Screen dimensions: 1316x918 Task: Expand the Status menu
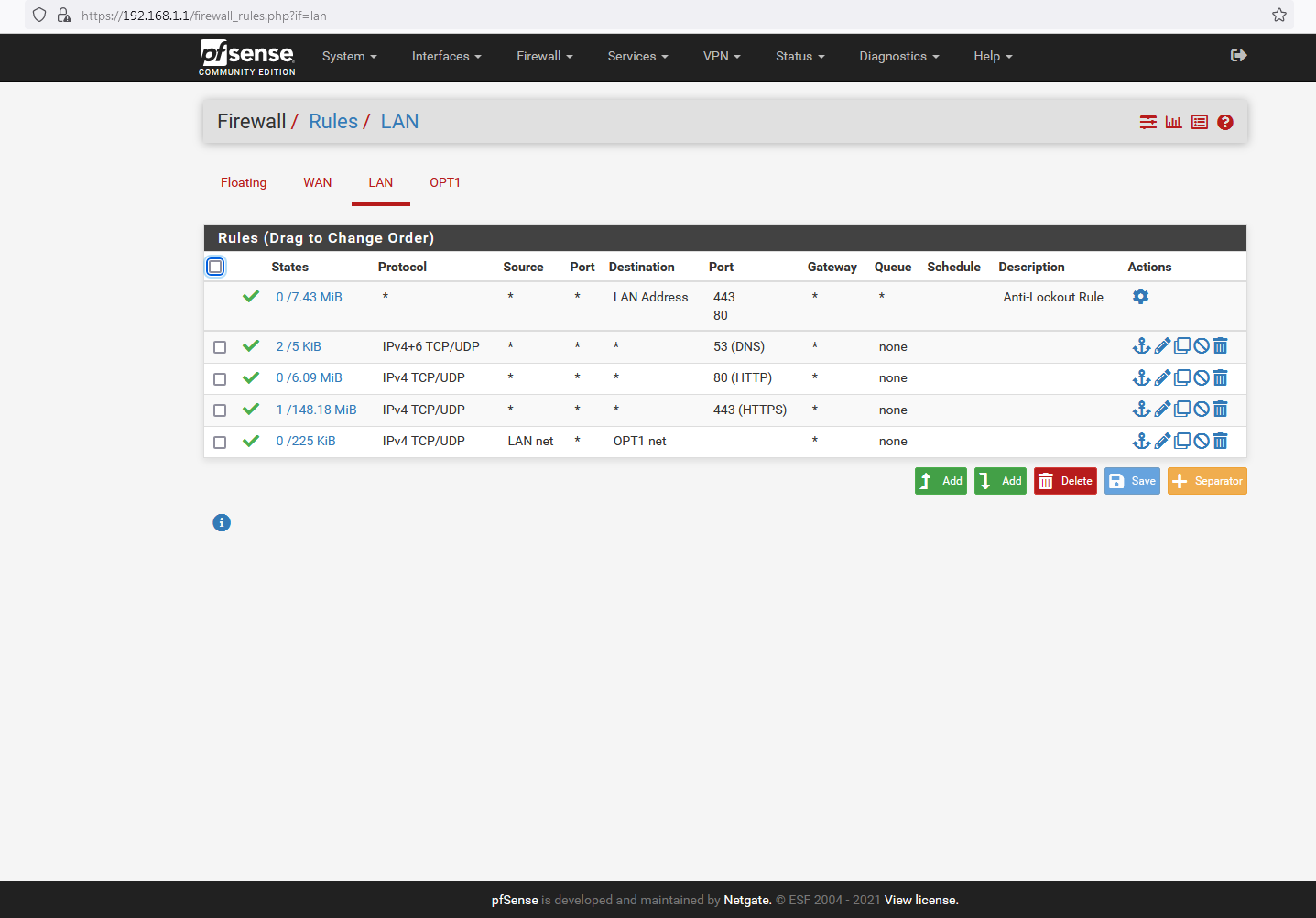800,56
